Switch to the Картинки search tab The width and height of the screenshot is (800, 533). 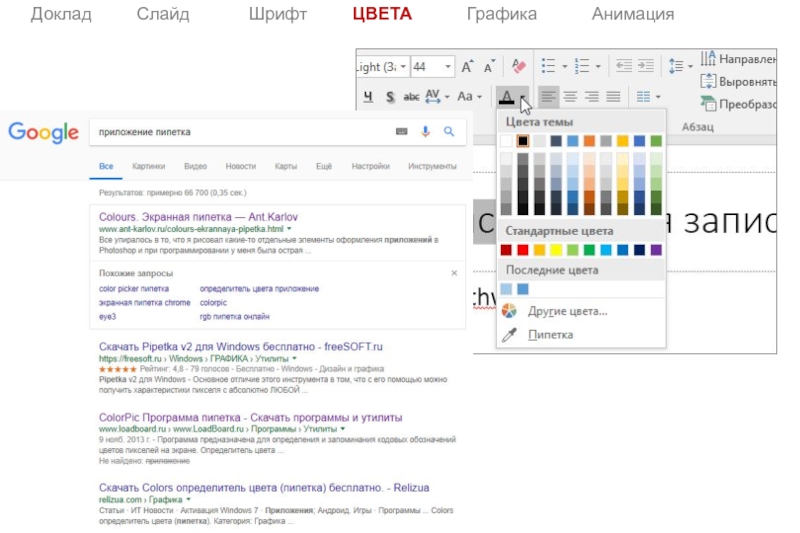pos(148,166)
